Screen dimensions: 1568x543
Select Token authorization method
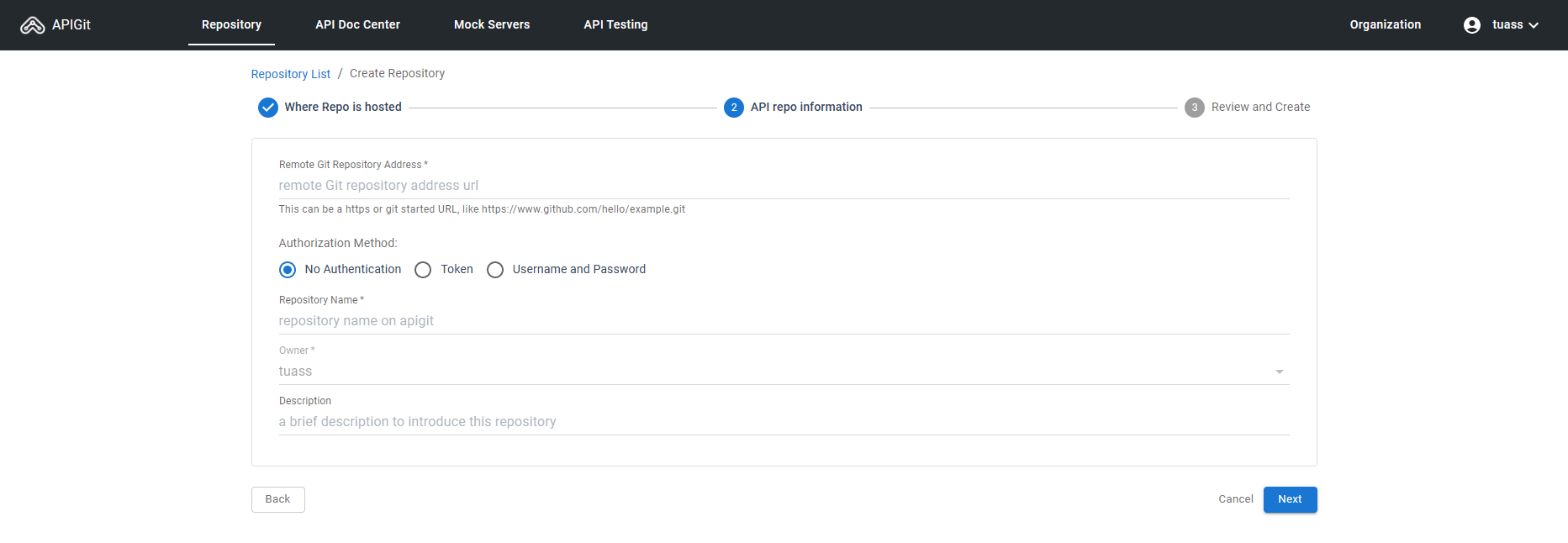[x=423, y=270]
